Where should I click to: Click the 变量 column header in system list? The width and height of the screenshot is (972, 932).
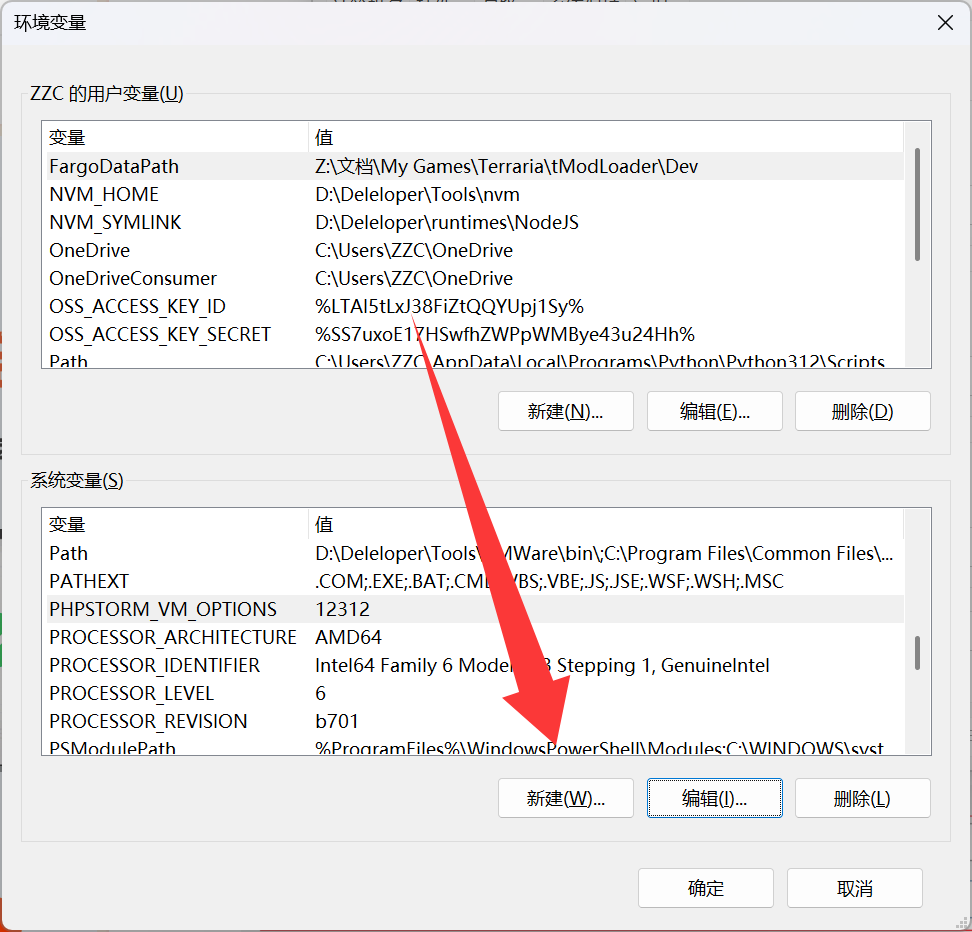[177, 524]
